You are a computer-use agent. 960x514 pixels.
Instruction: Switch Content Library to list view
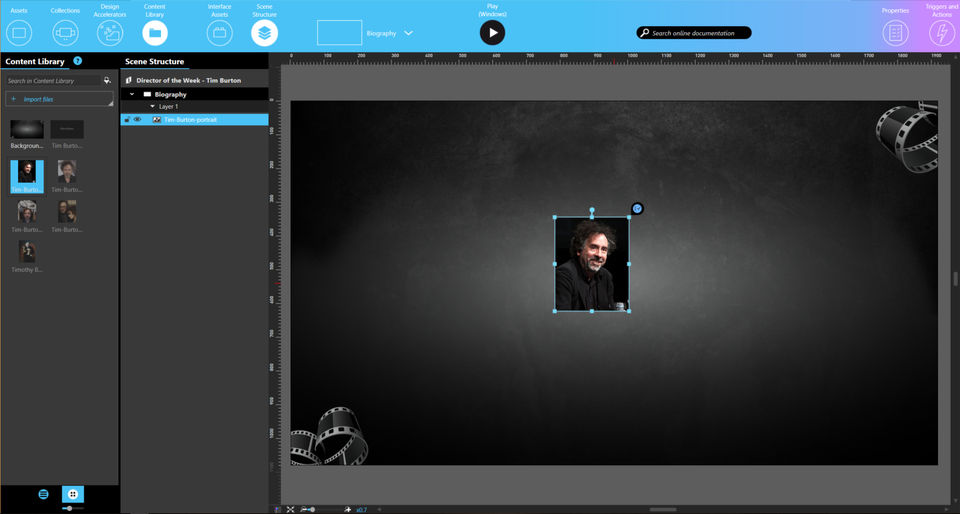[x=43, y=494]
